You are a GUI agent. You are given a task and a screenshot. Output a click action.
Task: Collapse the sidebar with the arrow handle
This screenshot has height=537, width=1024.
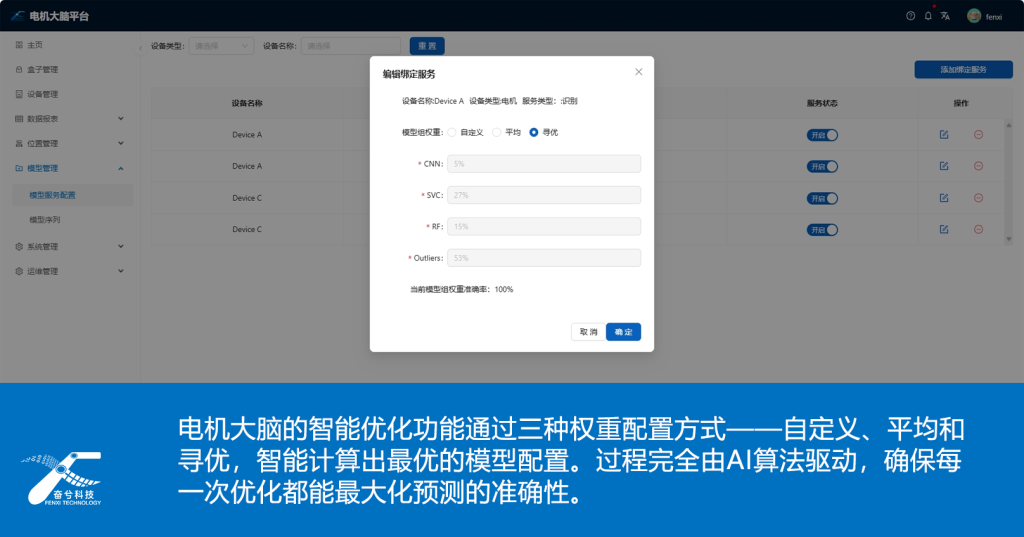coord(139,48)
